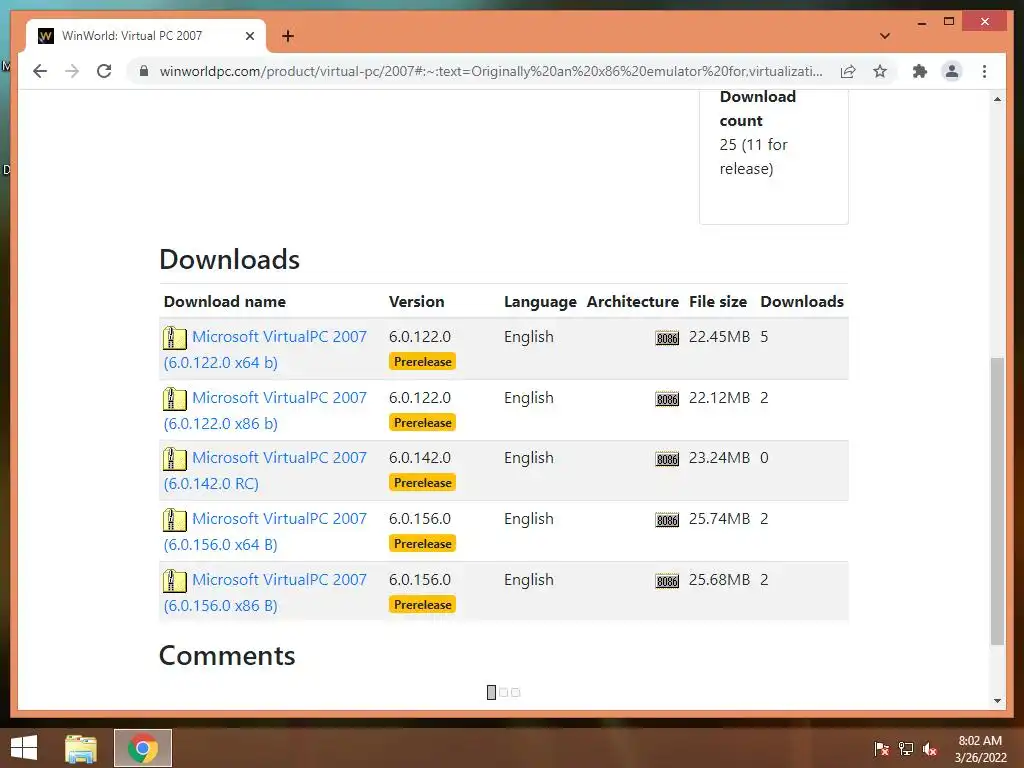This screenshot has width=1024, height=768.
Task: Close the WinWorld Virtual PC 2007 tab
Action: pos(249,36)
